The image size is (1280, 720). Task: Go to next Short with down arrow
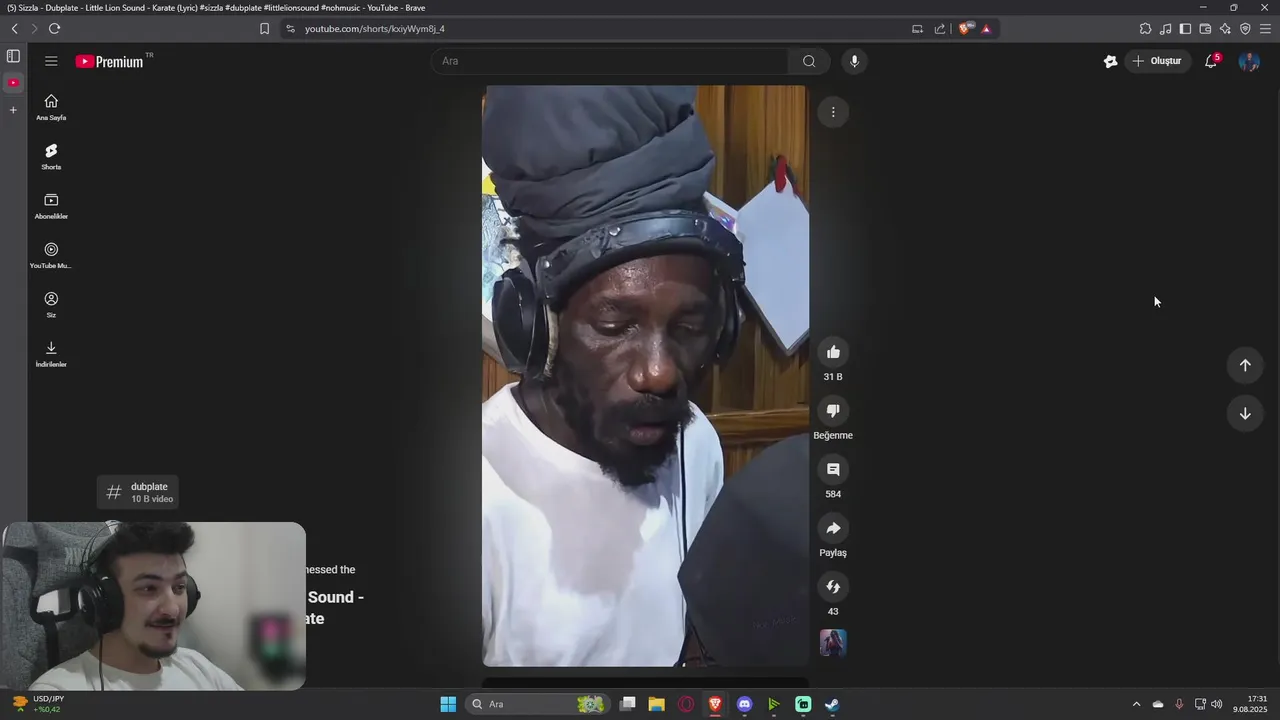click(x=1245, y=413)
